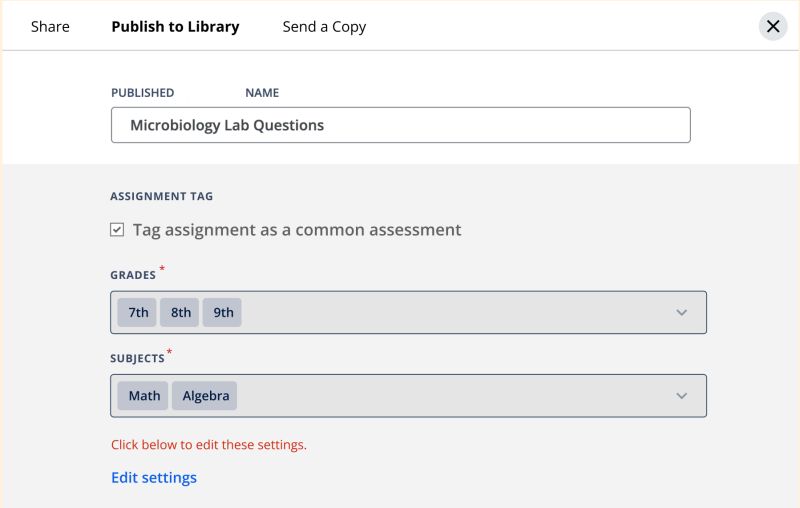Toggle the common assessment checkbox
Screen dimensions: 800x508
coord(117,230)
